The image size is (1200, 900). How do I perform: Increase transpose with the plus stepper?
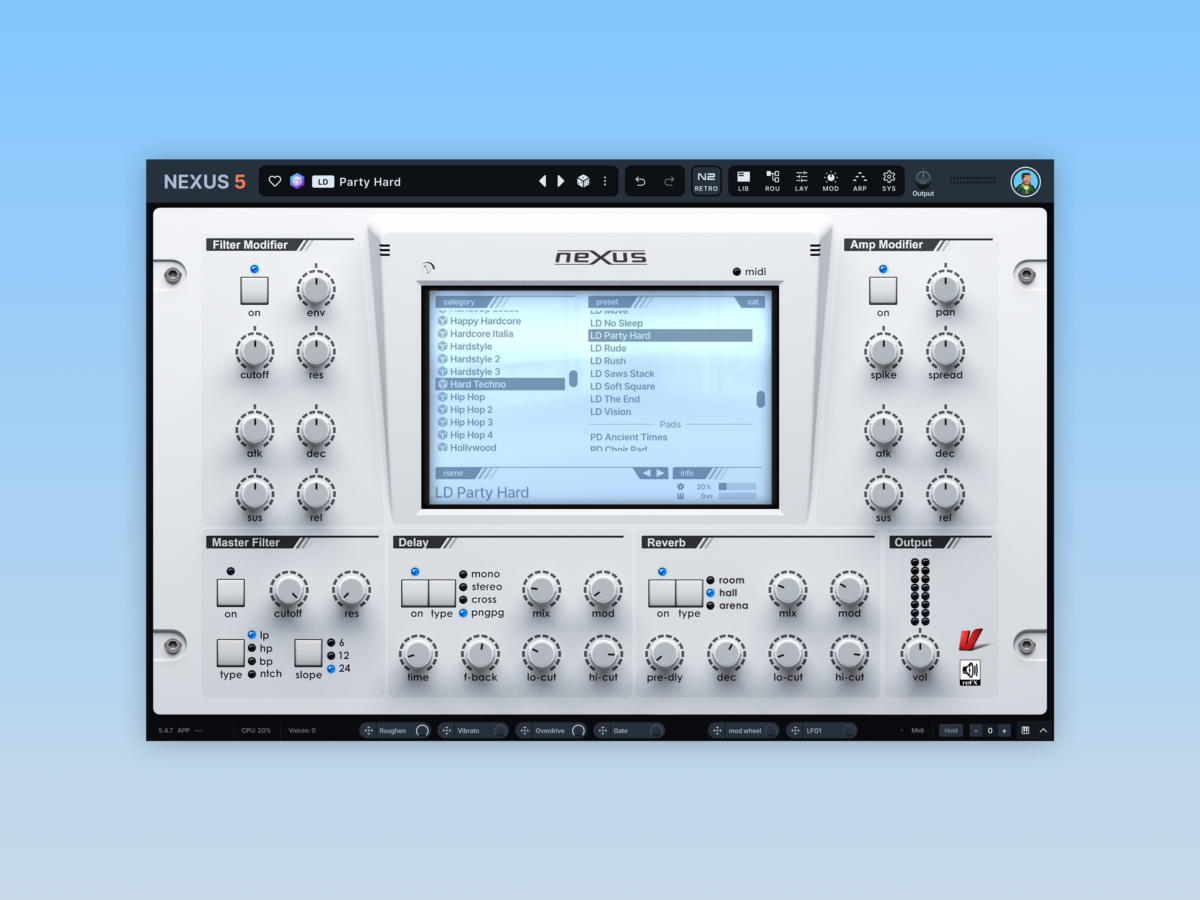click(1004, 731)
